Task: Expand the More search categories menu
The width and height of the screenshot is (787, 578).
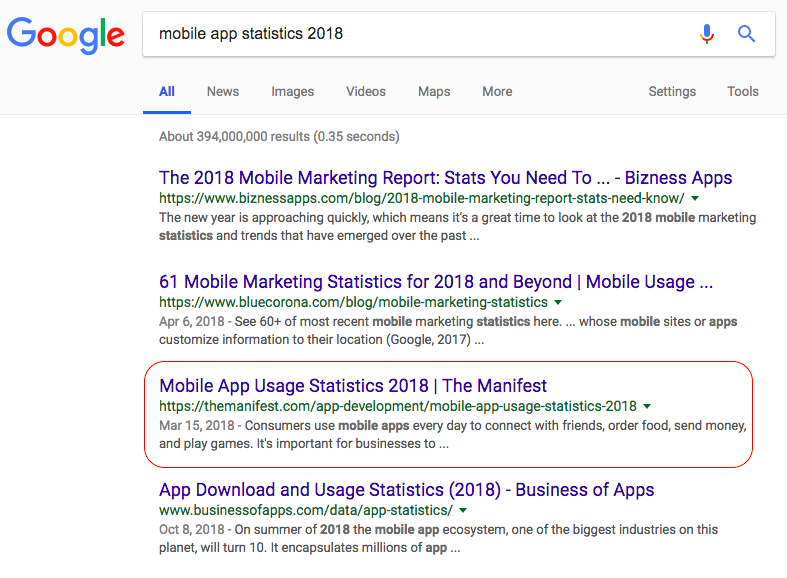Action: (497, 91)
